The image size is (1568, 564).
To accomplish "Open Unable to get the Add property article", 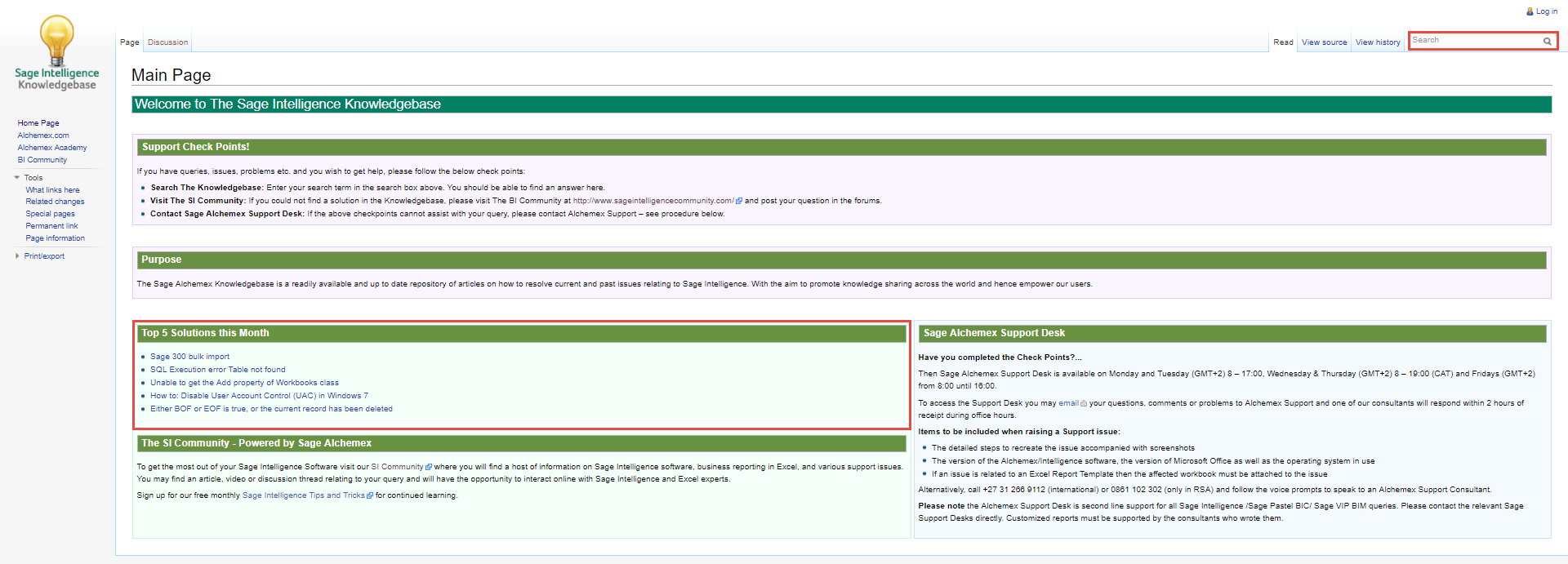I will click(244, 383).
